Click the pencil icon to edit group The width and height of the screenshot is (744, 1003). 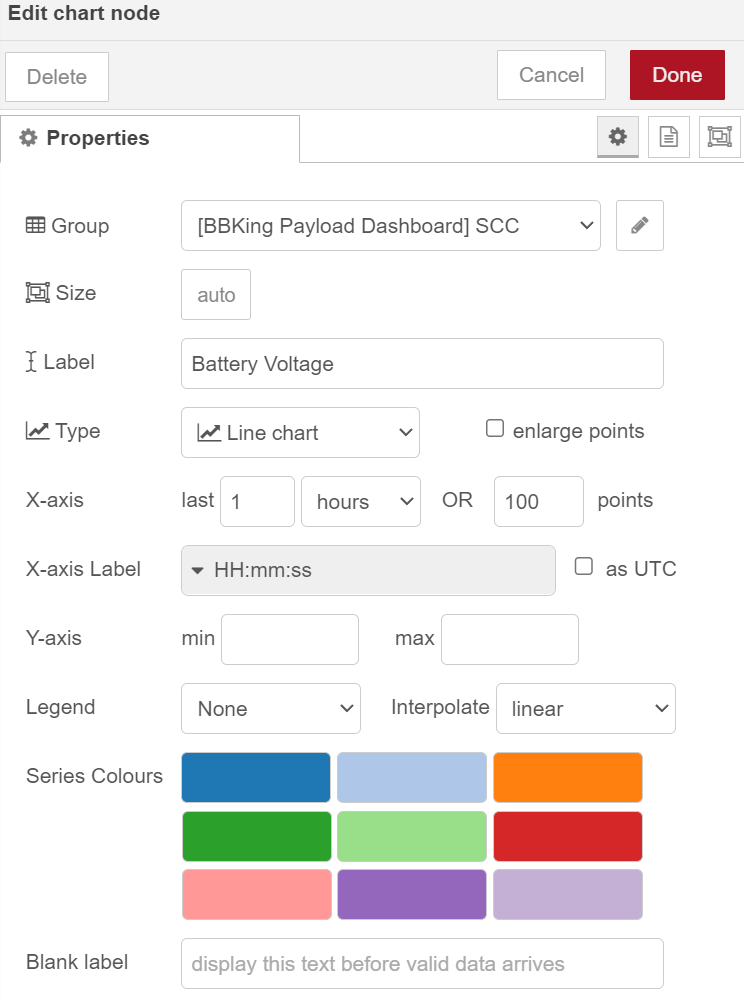point(640,226)
